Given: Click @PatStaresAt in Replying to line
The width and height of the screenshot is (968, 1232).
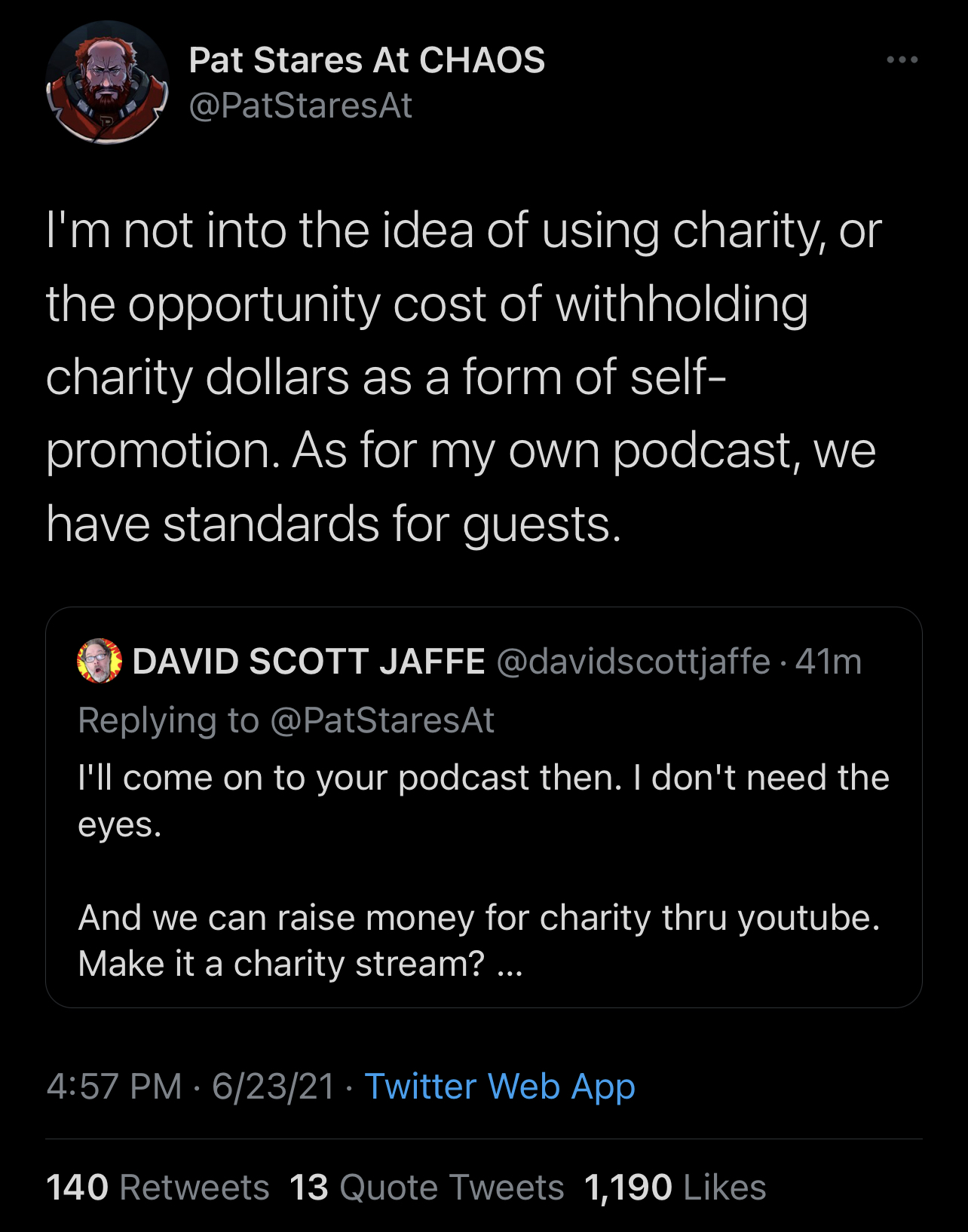Looking at the screenshot, I should tap(381, 720).
